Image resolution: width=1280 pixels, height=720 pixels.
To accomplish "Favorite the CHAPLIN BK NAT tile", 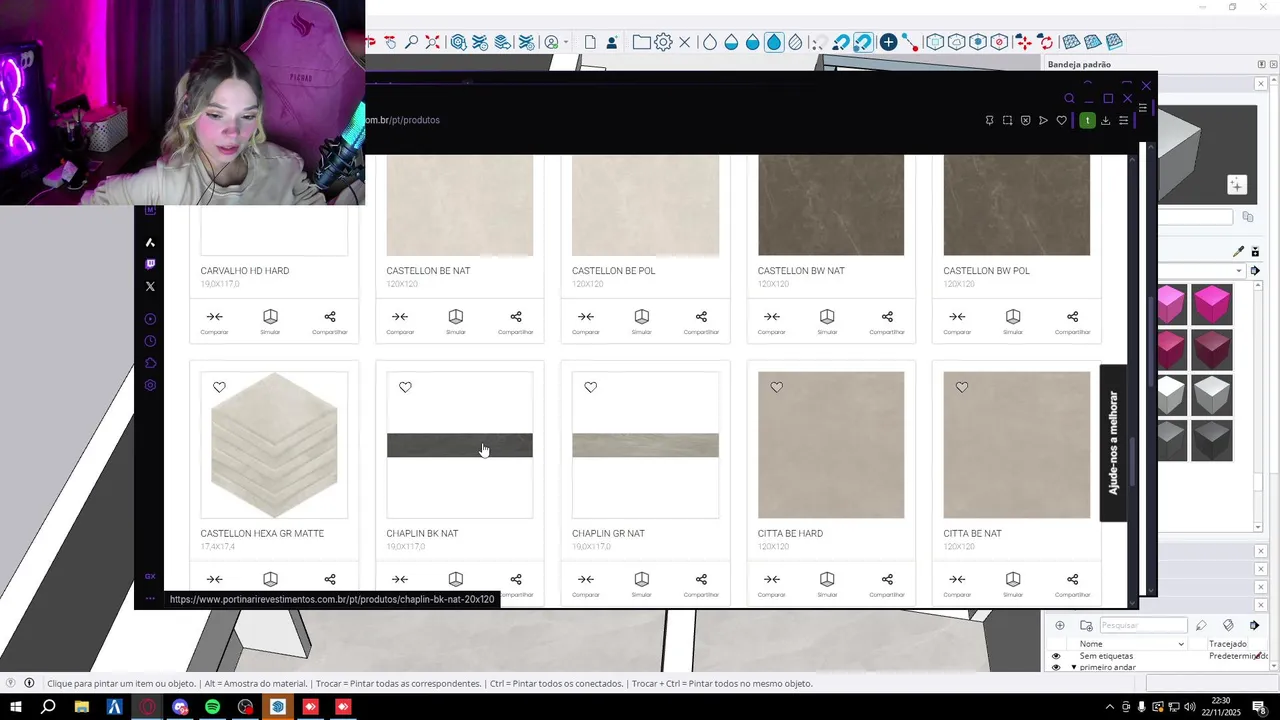I will coord(405,387).
